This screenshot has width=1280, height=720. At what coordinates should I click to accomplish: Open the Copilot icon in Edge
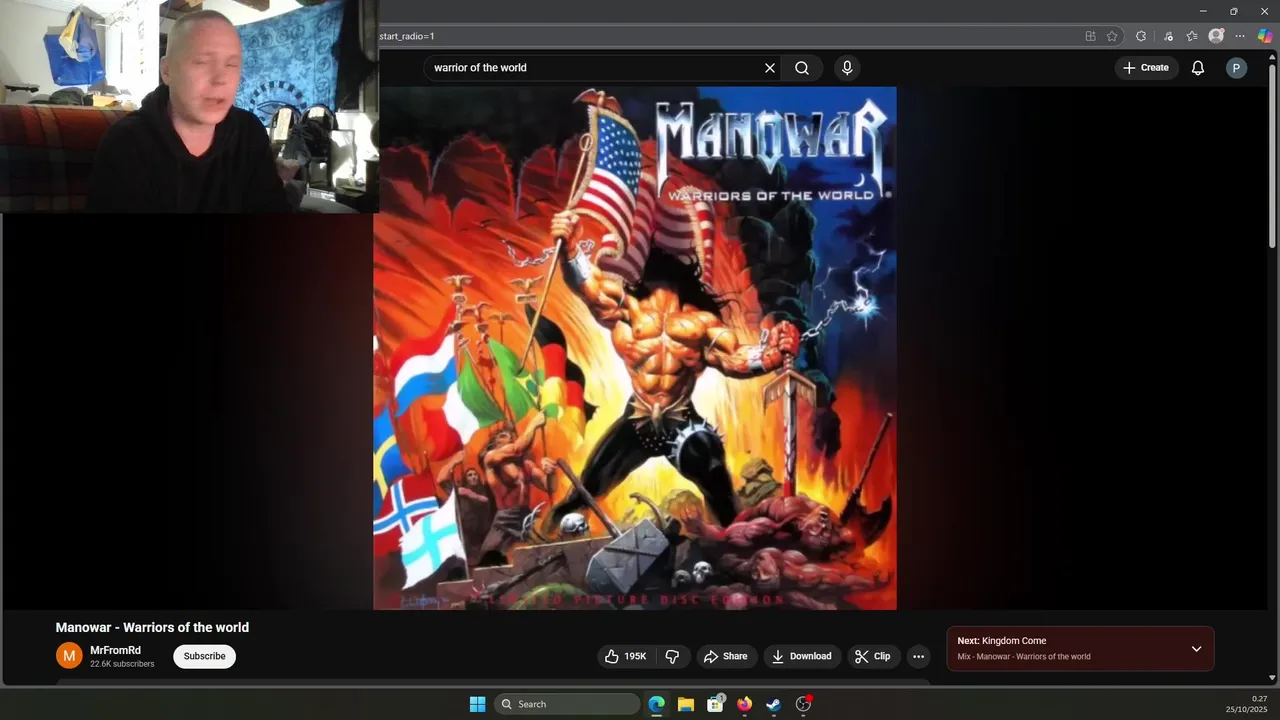click(1265, 36)
